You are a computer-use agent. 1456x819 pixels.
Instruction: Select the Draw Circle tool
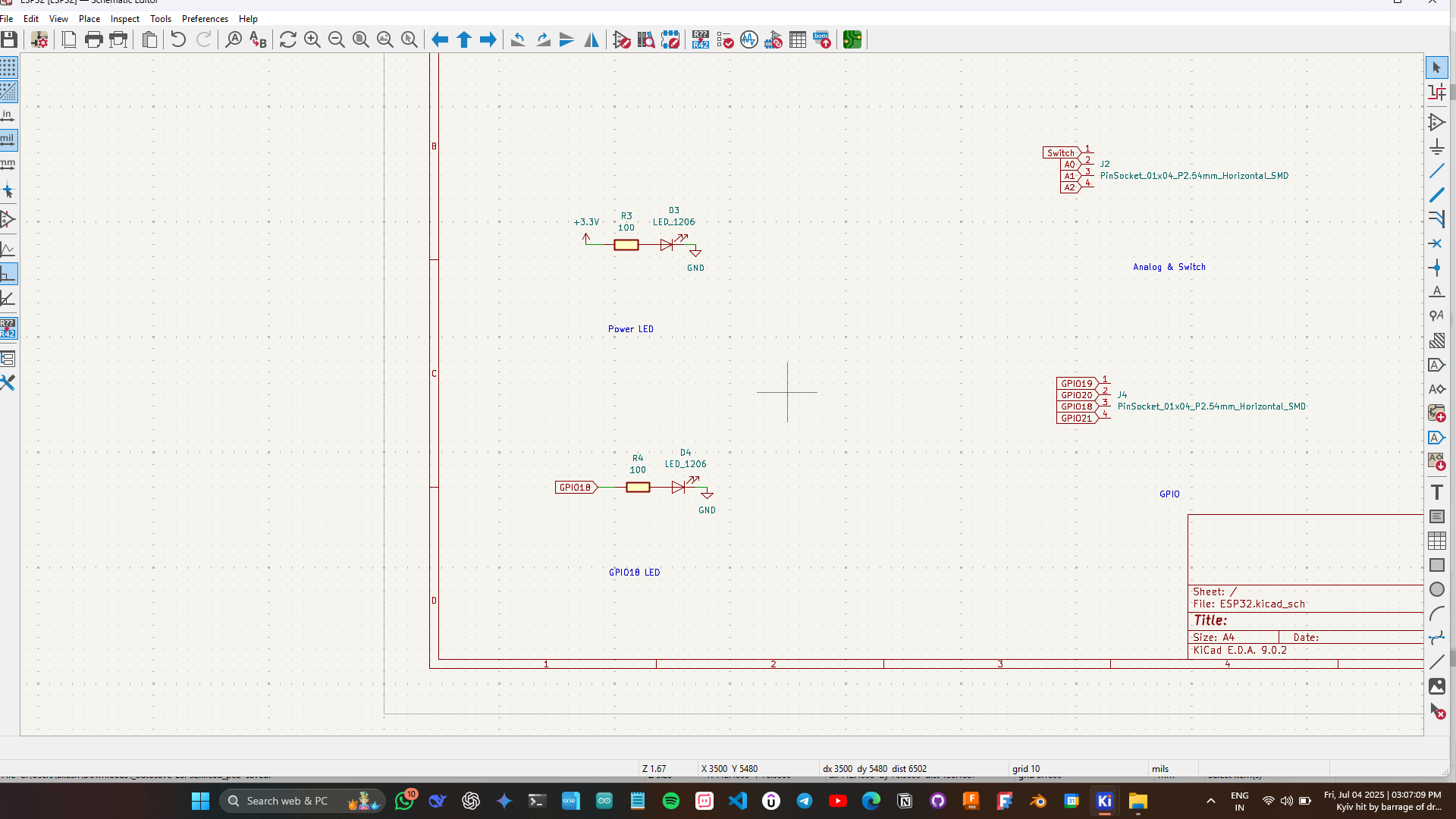[1436, 589]
